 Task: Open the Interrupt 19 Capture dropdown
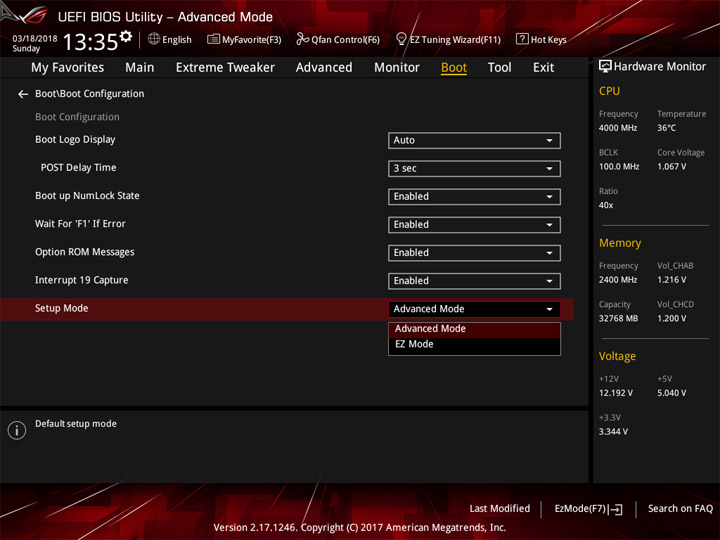pyautogui.click(x=474, y=281)
